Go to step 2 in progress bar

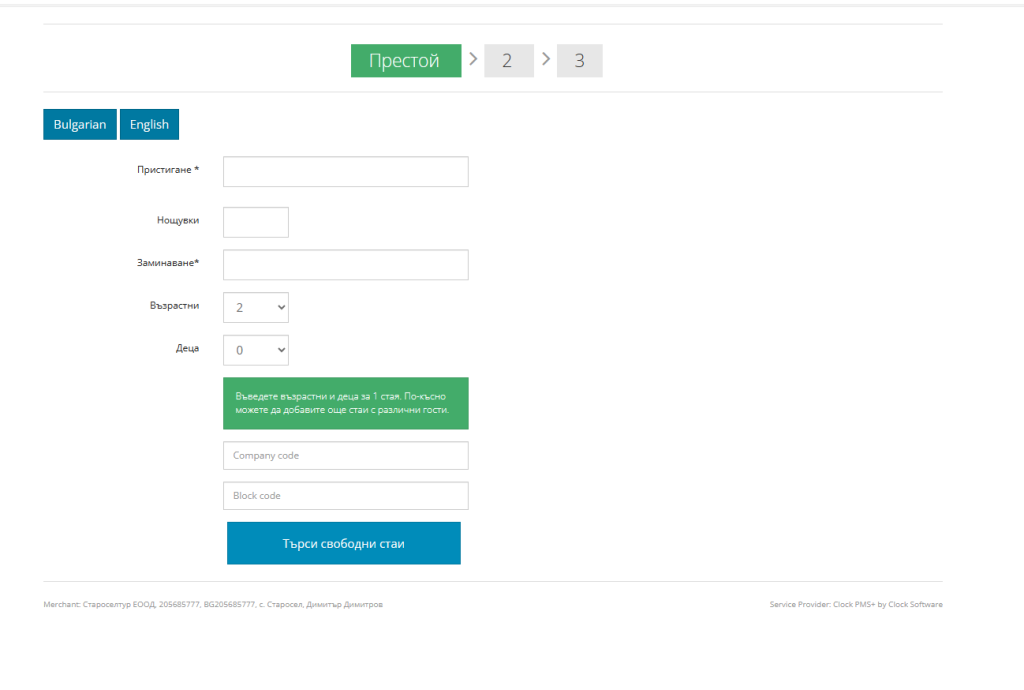(x=508, y=61)
